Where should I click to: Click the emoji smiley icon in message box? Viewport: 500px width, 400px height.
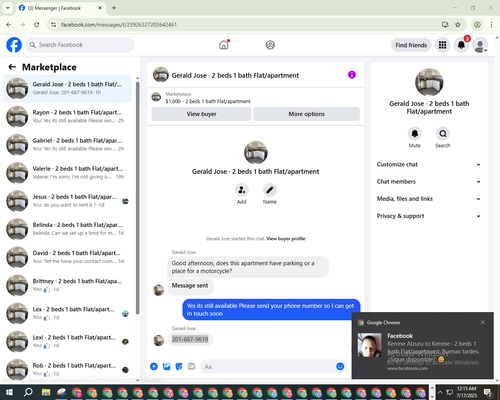[x=340, y=366]
